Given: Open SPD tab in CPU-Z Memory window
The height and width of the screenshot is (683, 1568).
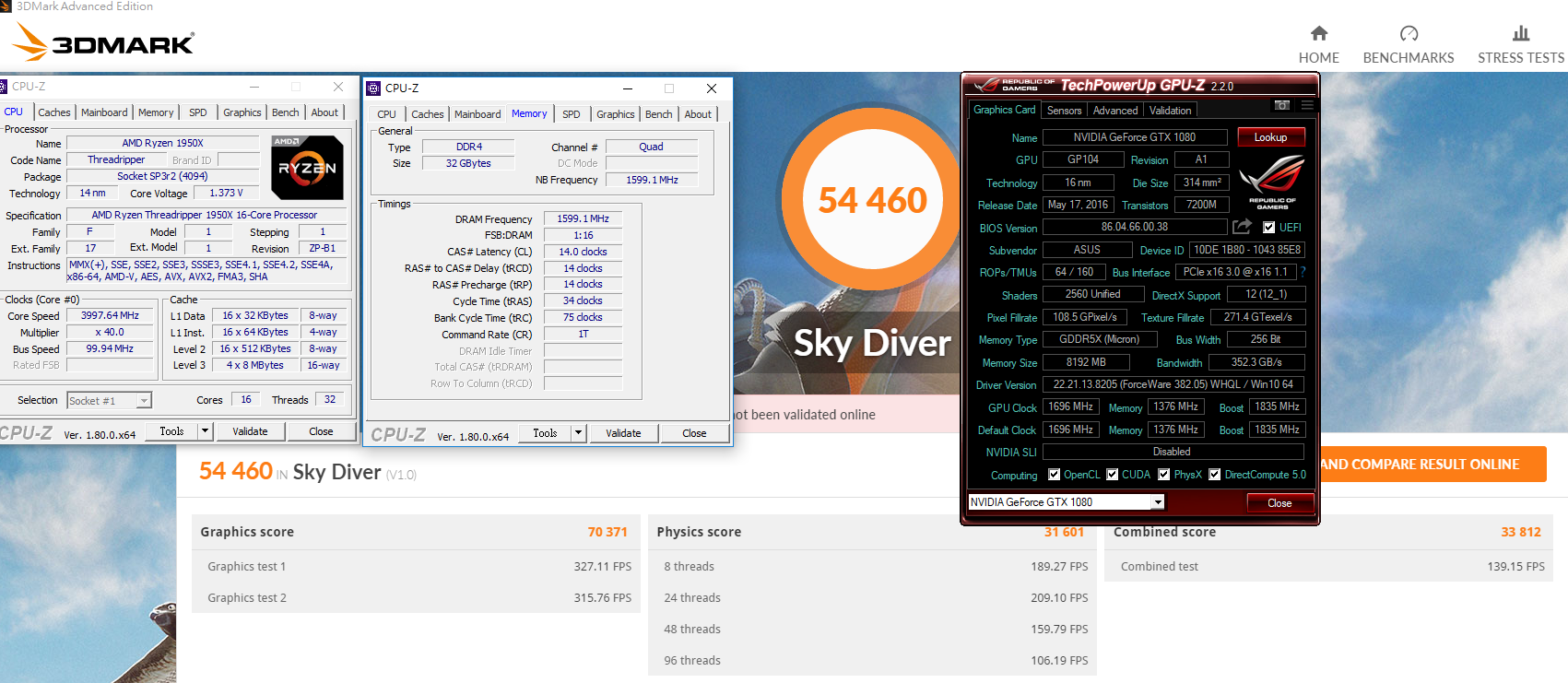Looking at the screenshot, I should tap(572, 114).
